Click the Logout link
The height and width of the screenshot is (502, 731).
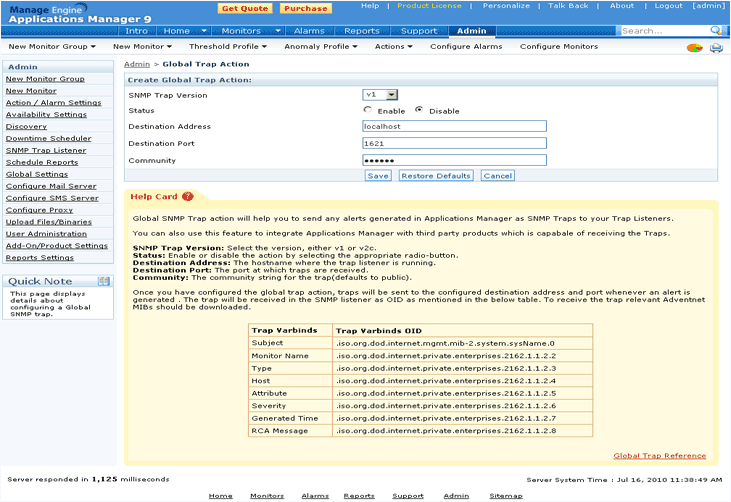669,6
